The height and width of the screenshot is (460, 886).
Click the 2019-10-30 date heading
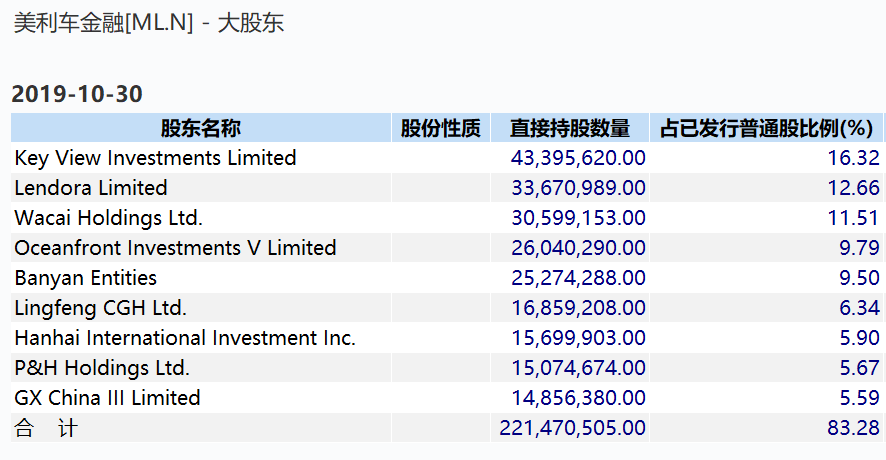click(77, 94)
